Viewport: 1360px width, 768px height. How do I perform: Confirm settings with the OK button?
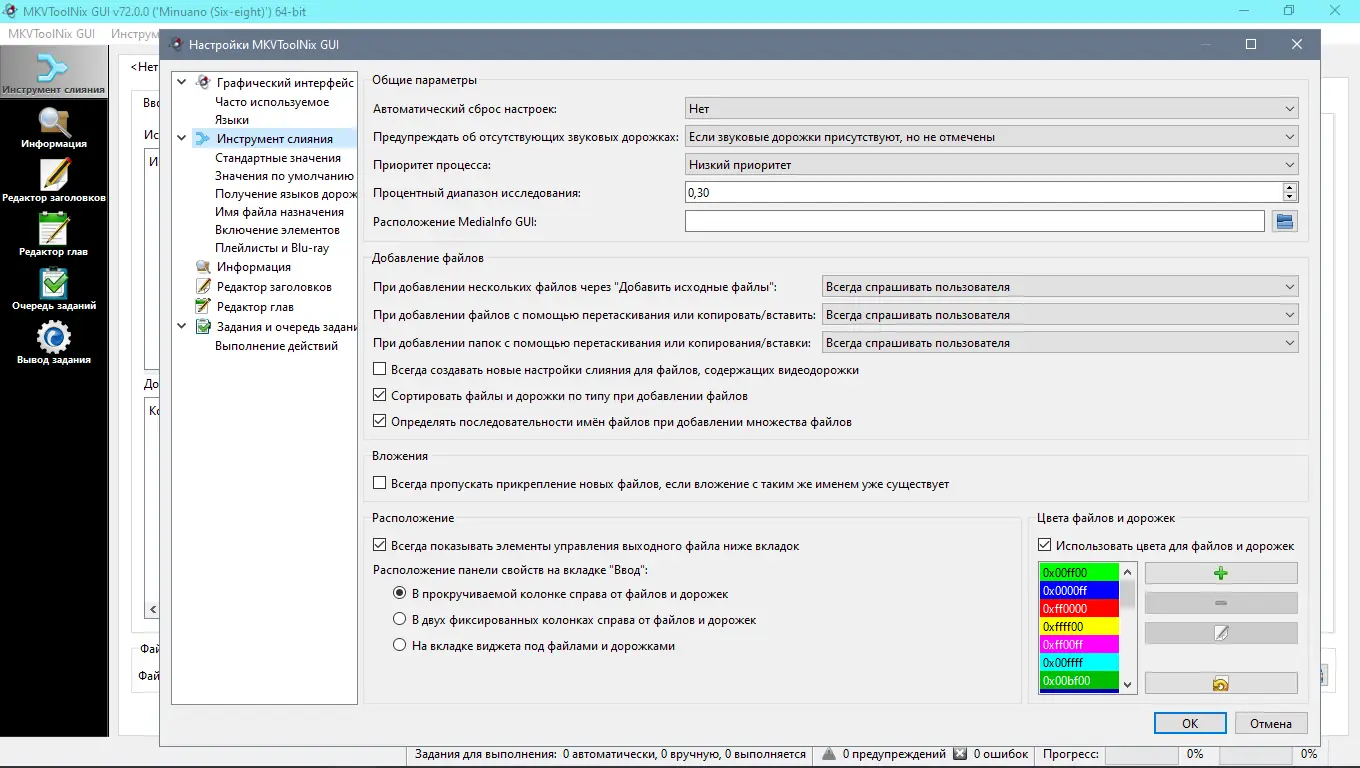tap(1190, 723)
